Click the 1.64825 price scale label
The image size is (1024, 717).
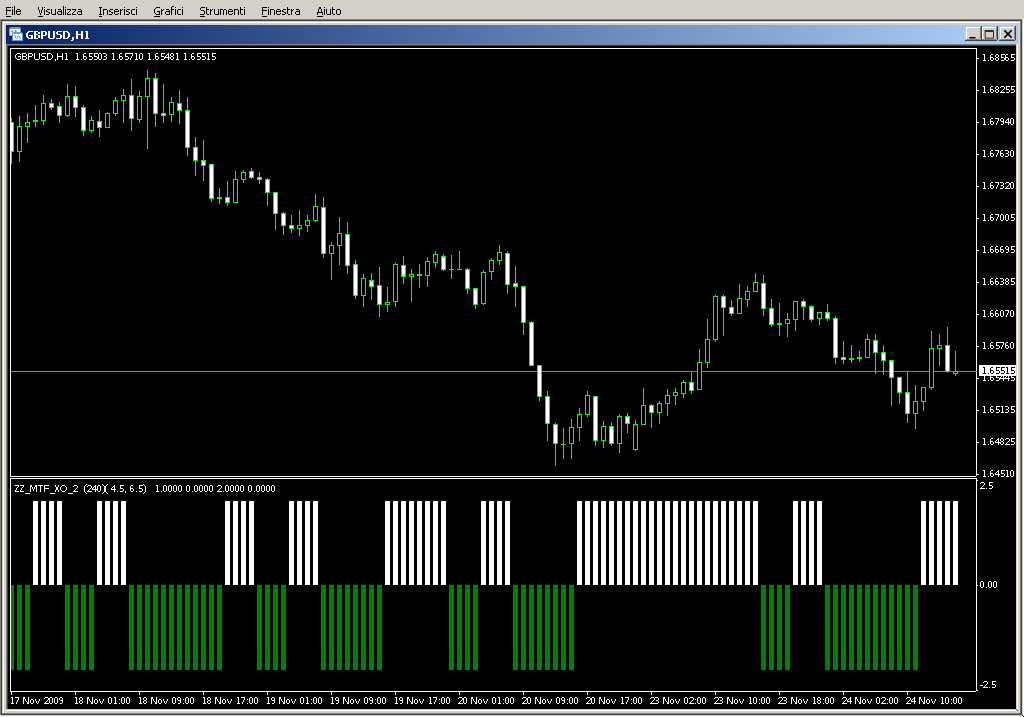[x=999, y=441]
